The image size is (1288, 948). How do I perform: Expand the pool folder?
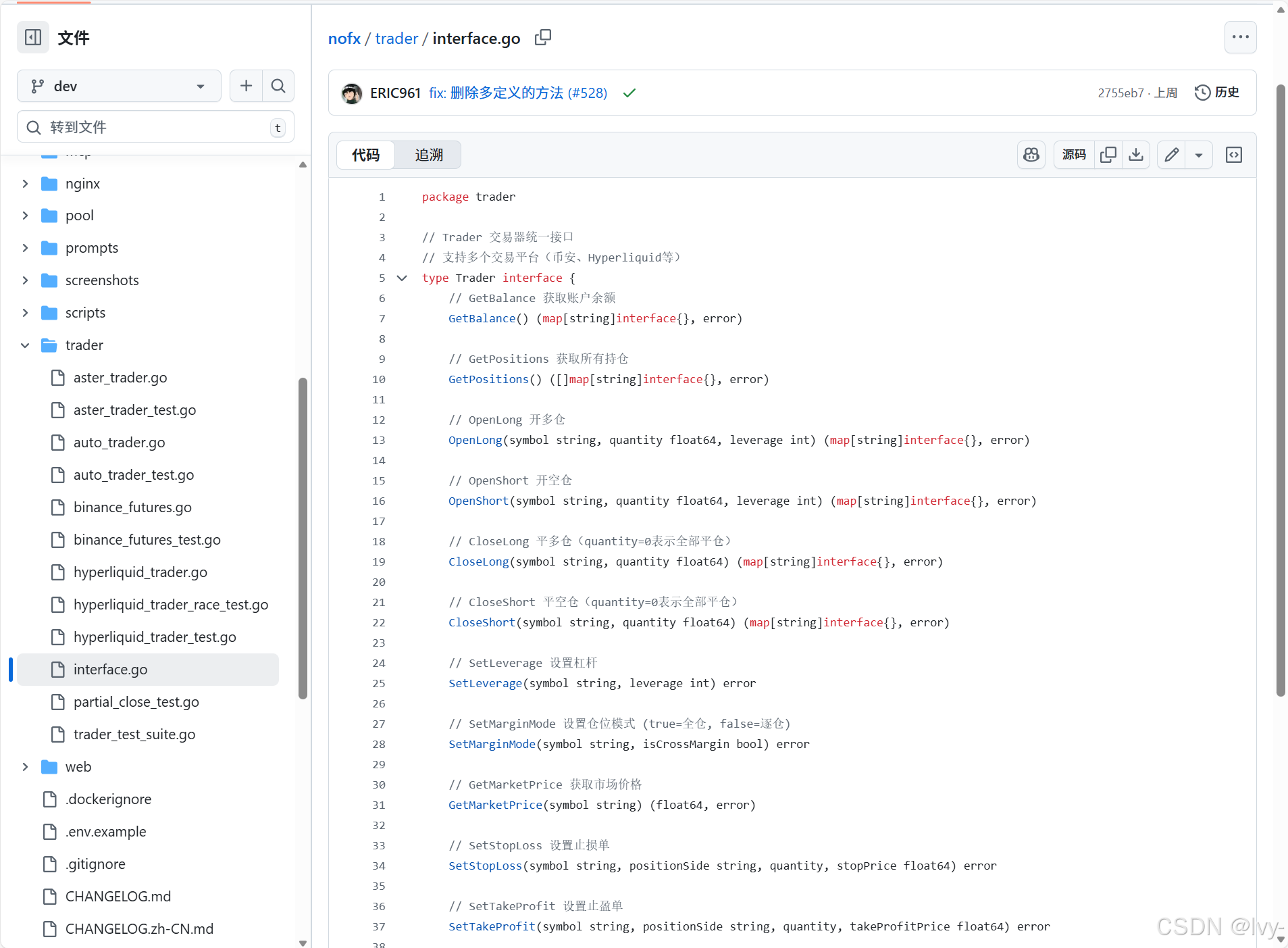[x=25, y=216]
